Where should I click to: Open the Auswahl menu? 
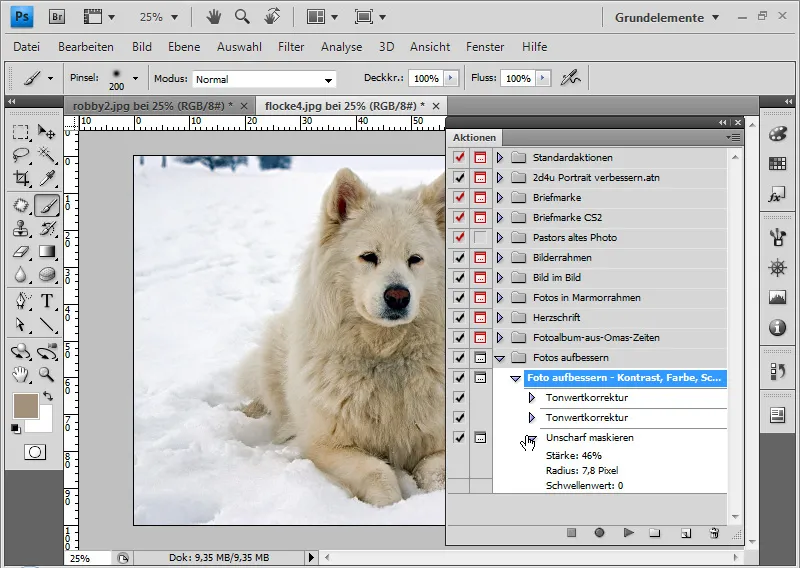239,46
